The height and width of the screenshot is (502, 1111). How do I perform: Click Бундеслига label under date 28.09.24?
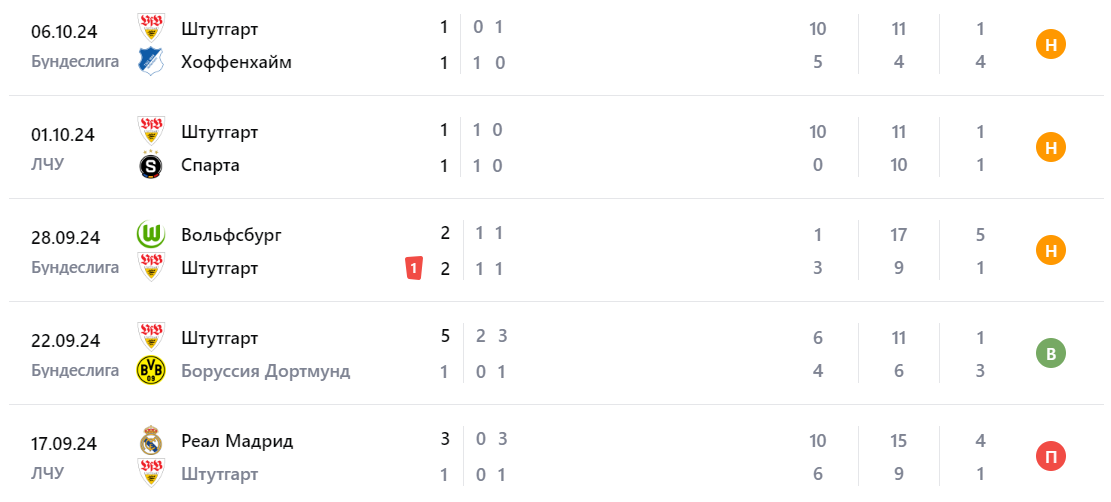[75, 268]
